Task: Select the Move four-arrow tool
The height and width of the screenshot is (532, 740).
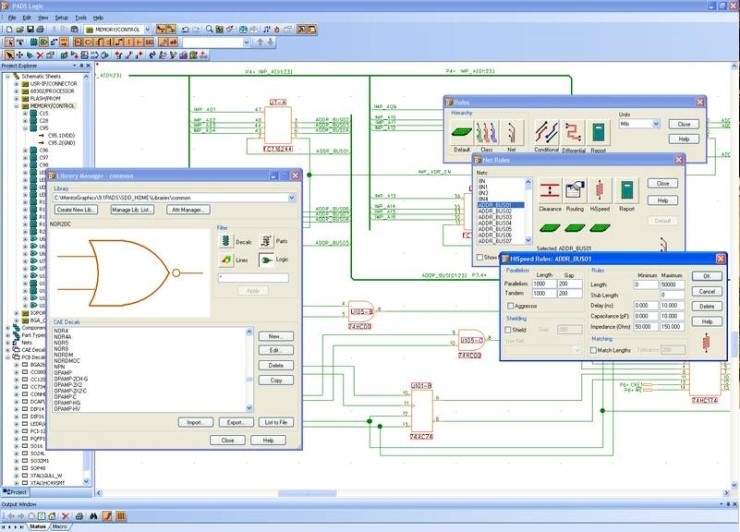Action: point(19,55)
